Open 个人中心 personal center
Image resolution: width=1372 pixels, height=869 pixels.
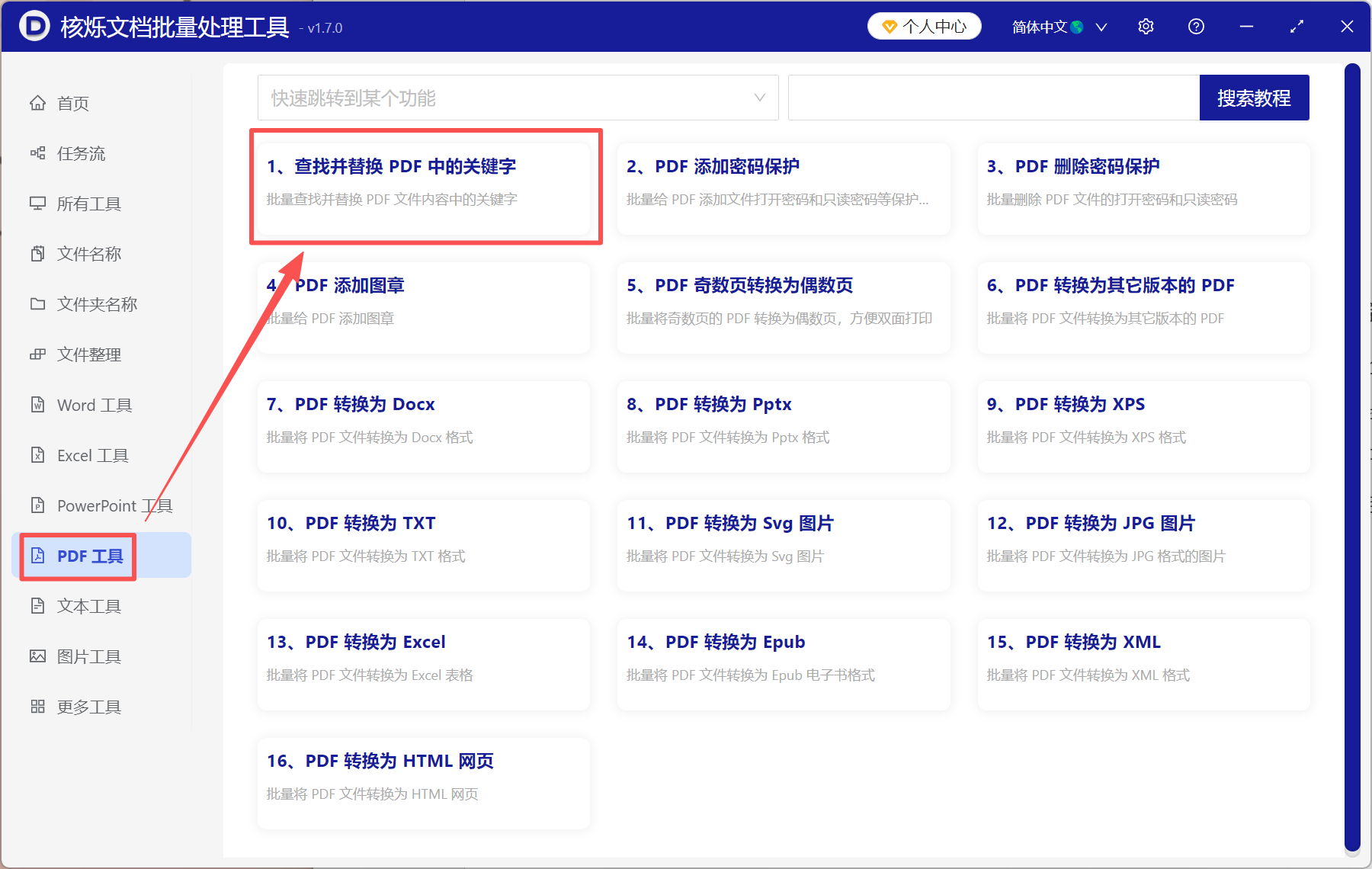point(924,25)
